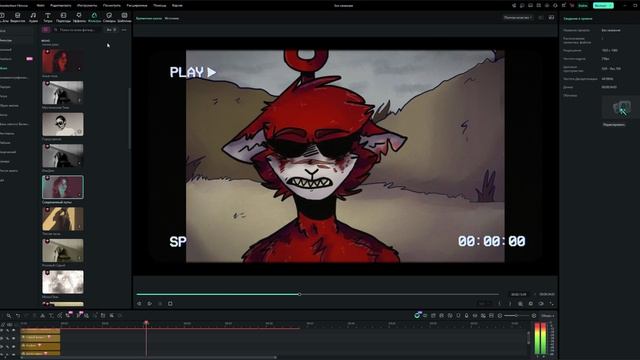The height and width of the screenshot is (360, 640).
Task: Open the Титры tab
Action: tap(48, 17)
